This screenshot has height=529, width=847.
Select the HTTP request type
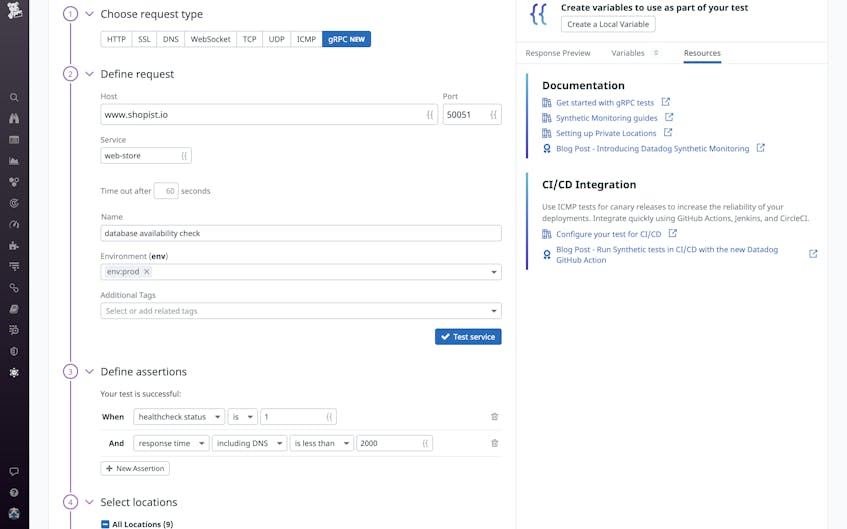(116, 39)
